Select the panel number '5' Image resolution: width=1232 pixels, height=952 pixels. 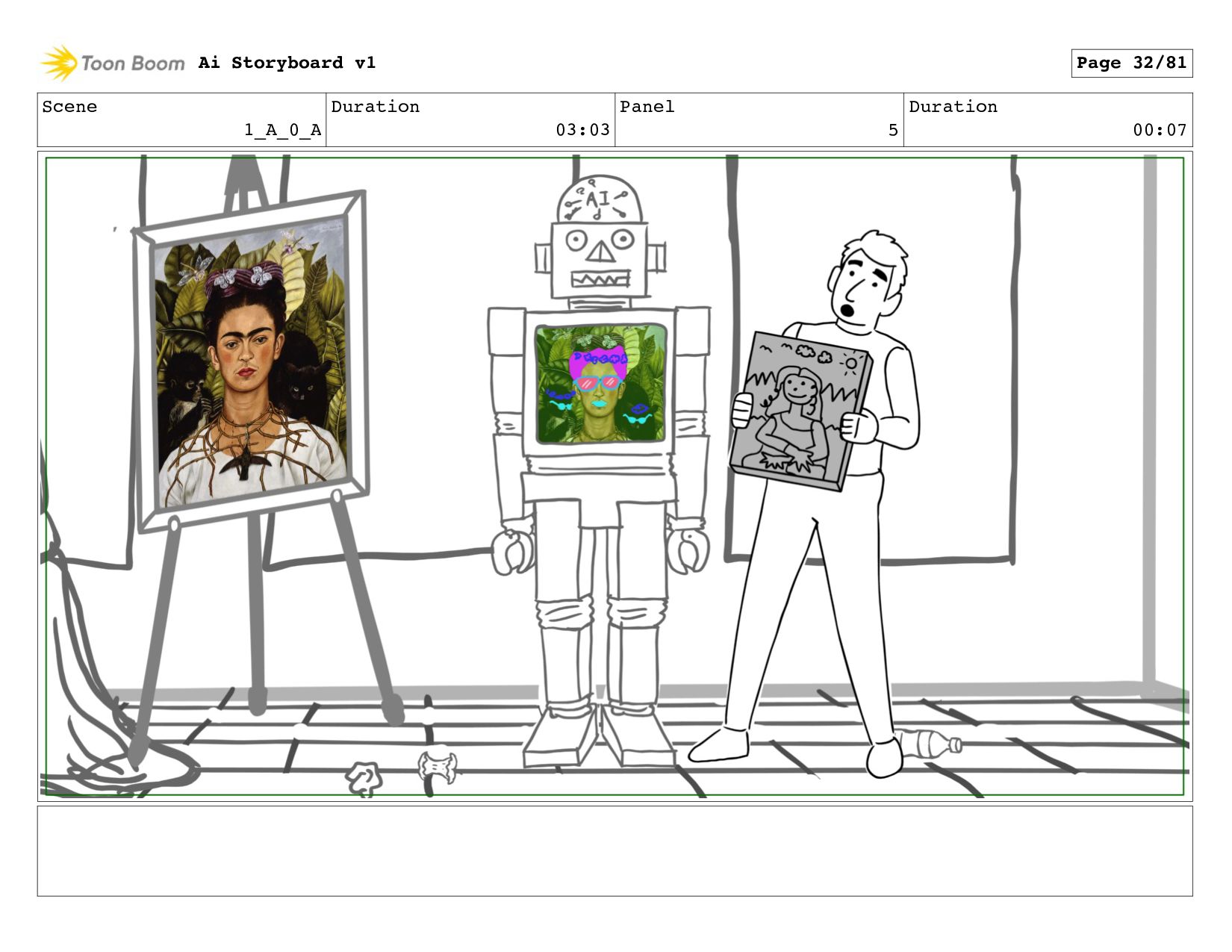893,130
